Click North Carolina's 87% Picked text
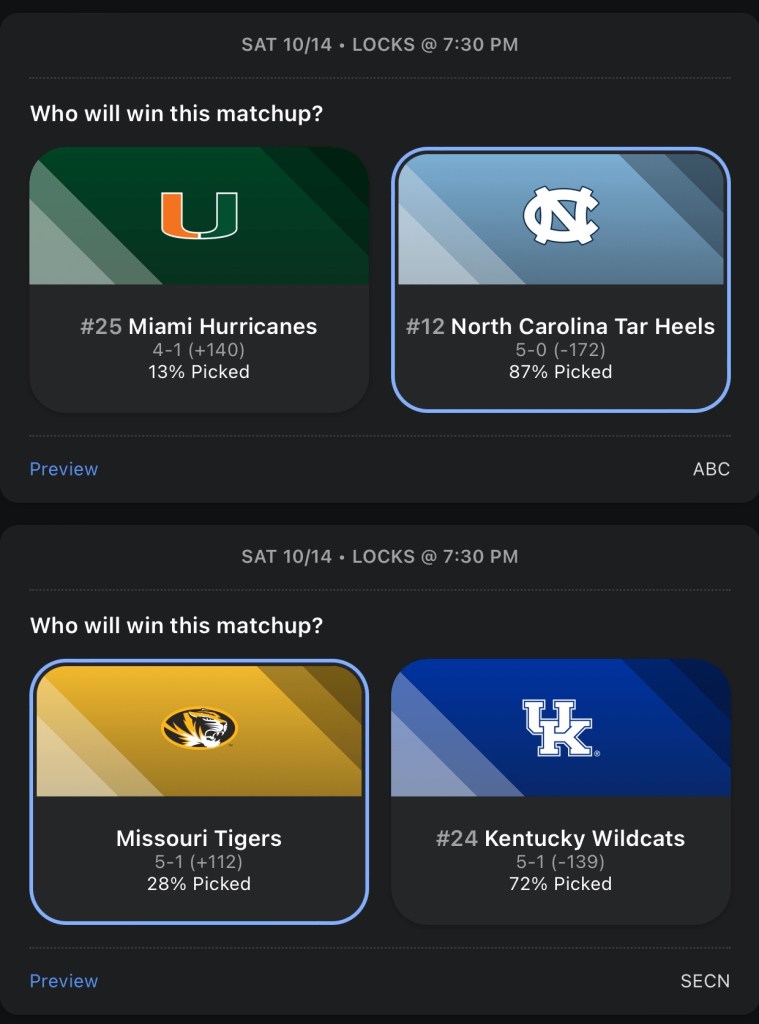Screen dimensions: 759x1024 560,372
